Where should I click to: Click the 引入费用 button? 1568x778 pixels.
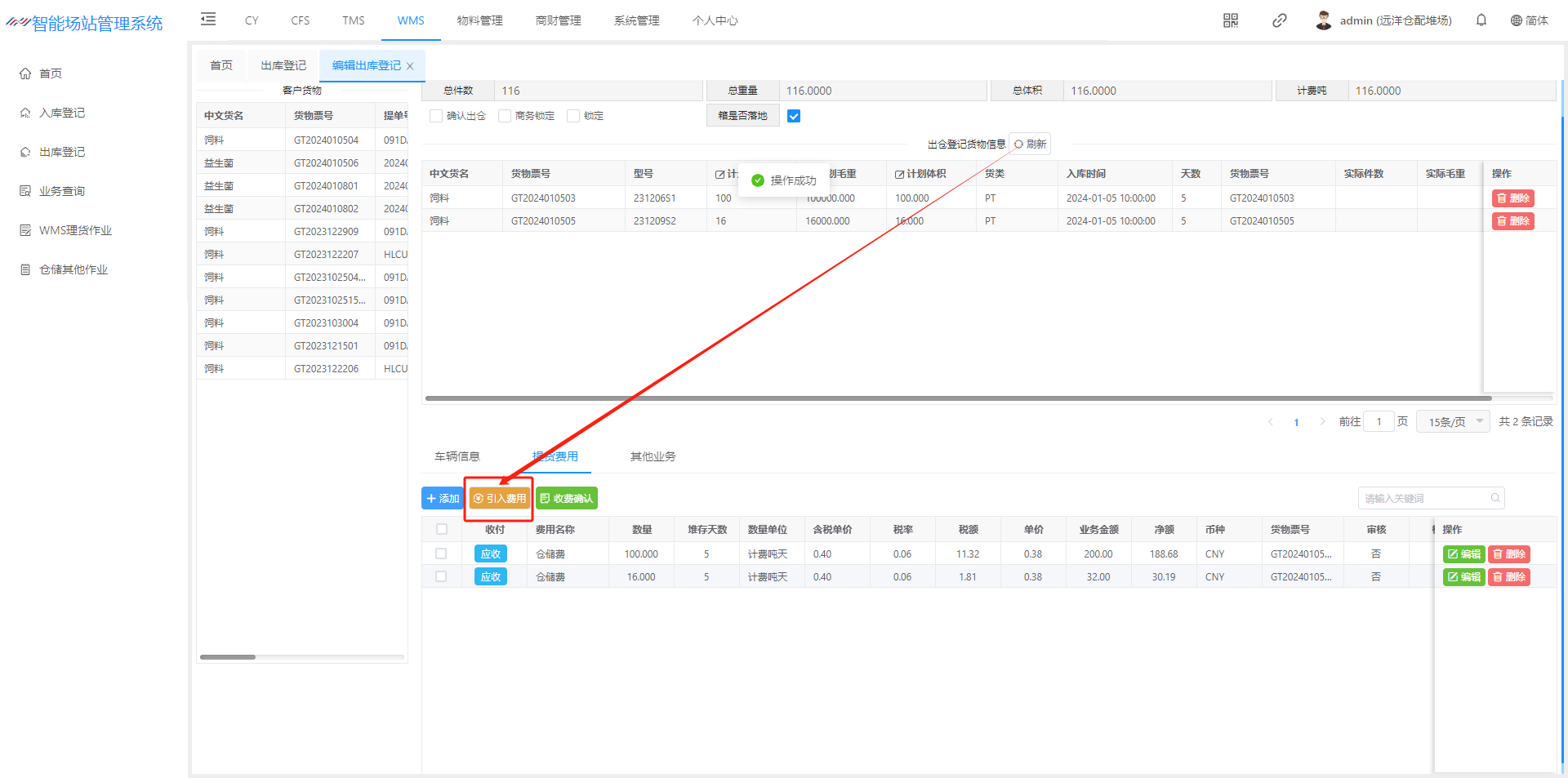tap(500, 498)
